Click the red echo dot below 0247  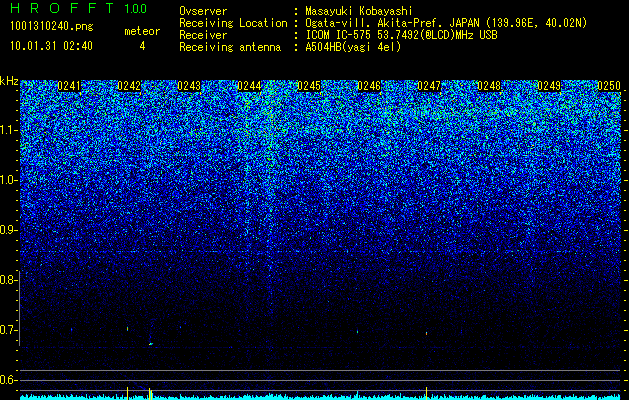pyautogui.click(x=426, y=333)
